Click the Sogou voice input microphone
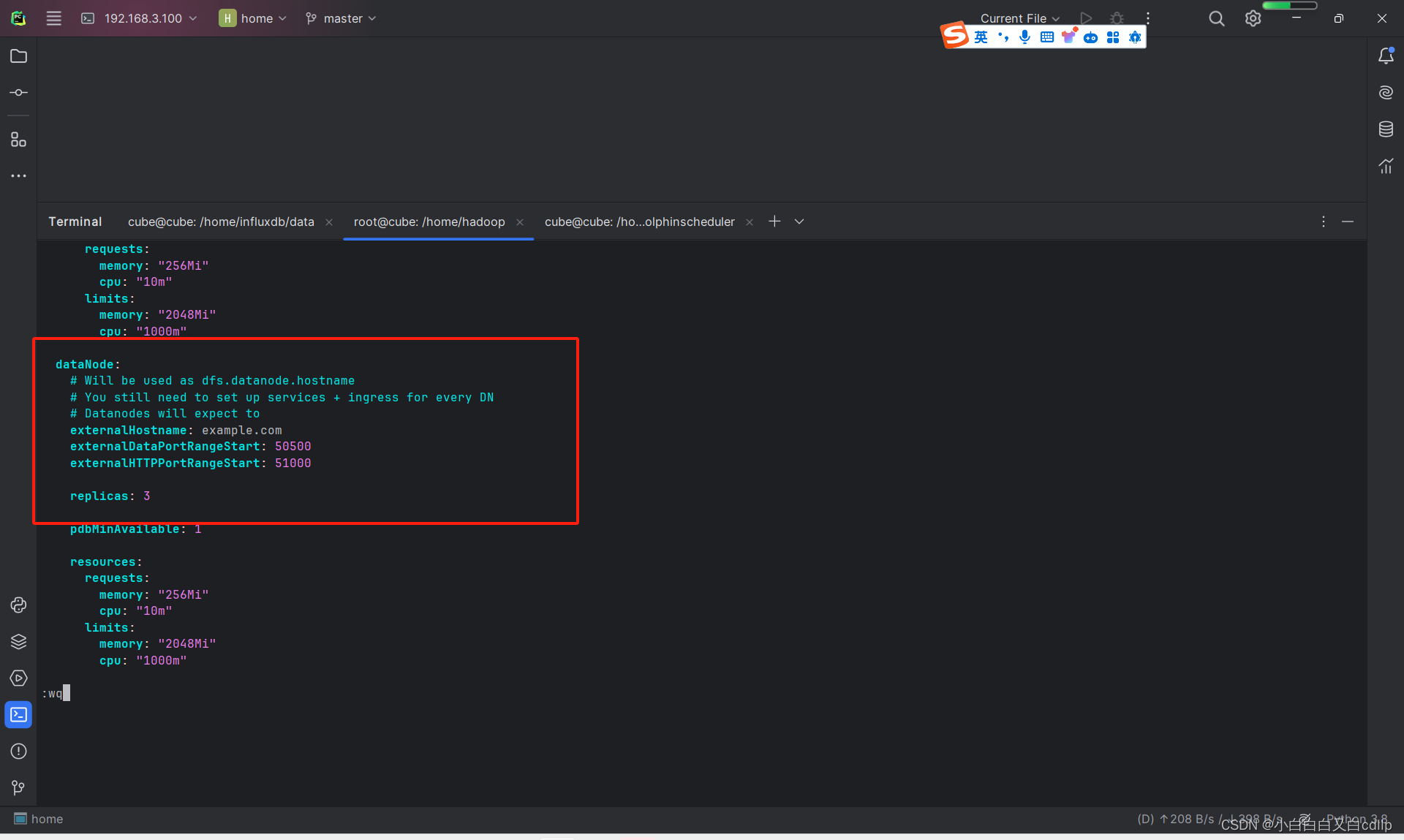 click(1024, 37)
